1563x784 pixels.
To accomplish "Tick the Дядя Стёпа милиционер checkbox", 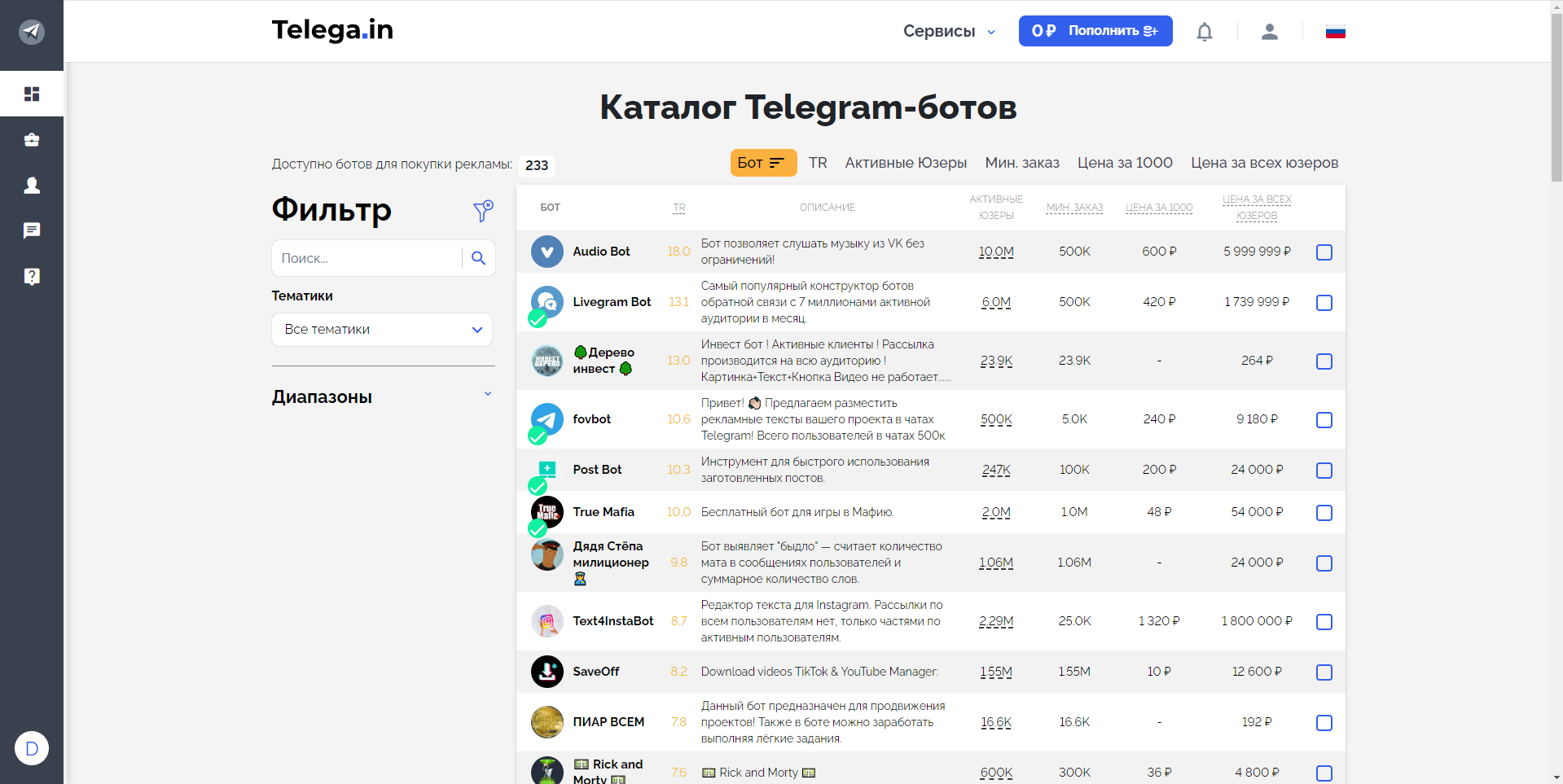I will pos(1324,563).
